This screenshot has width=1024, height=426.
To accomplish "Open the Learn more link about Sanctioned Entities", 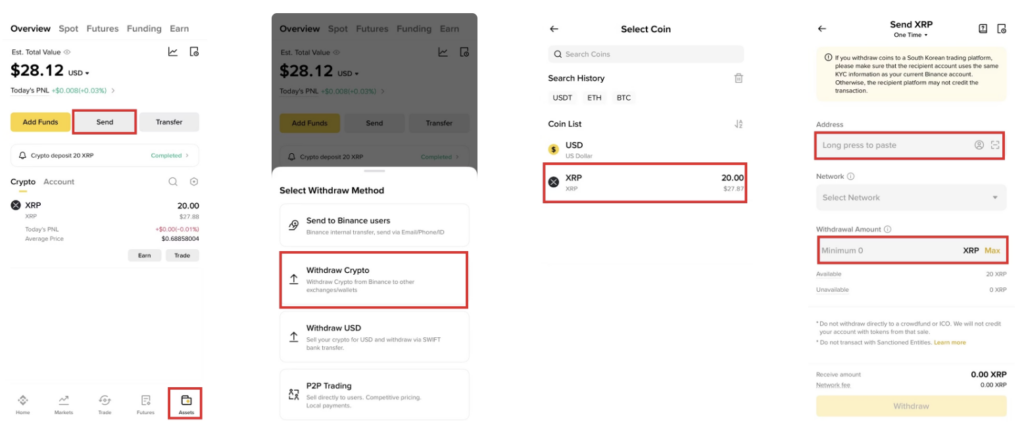I will point(950,342).
